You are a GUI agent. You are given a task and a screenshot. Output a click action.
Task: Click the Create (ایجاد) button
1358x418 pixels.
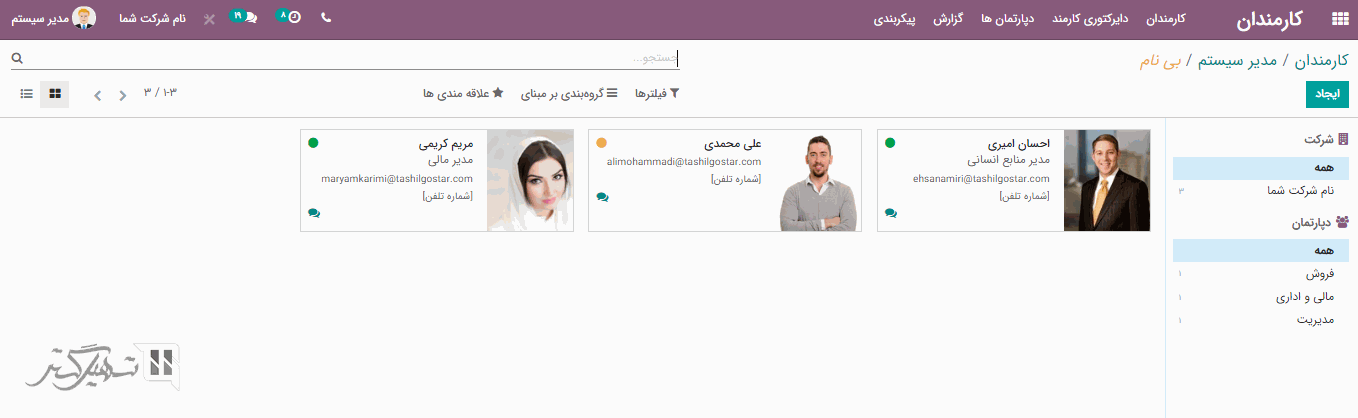[1327, 94]
